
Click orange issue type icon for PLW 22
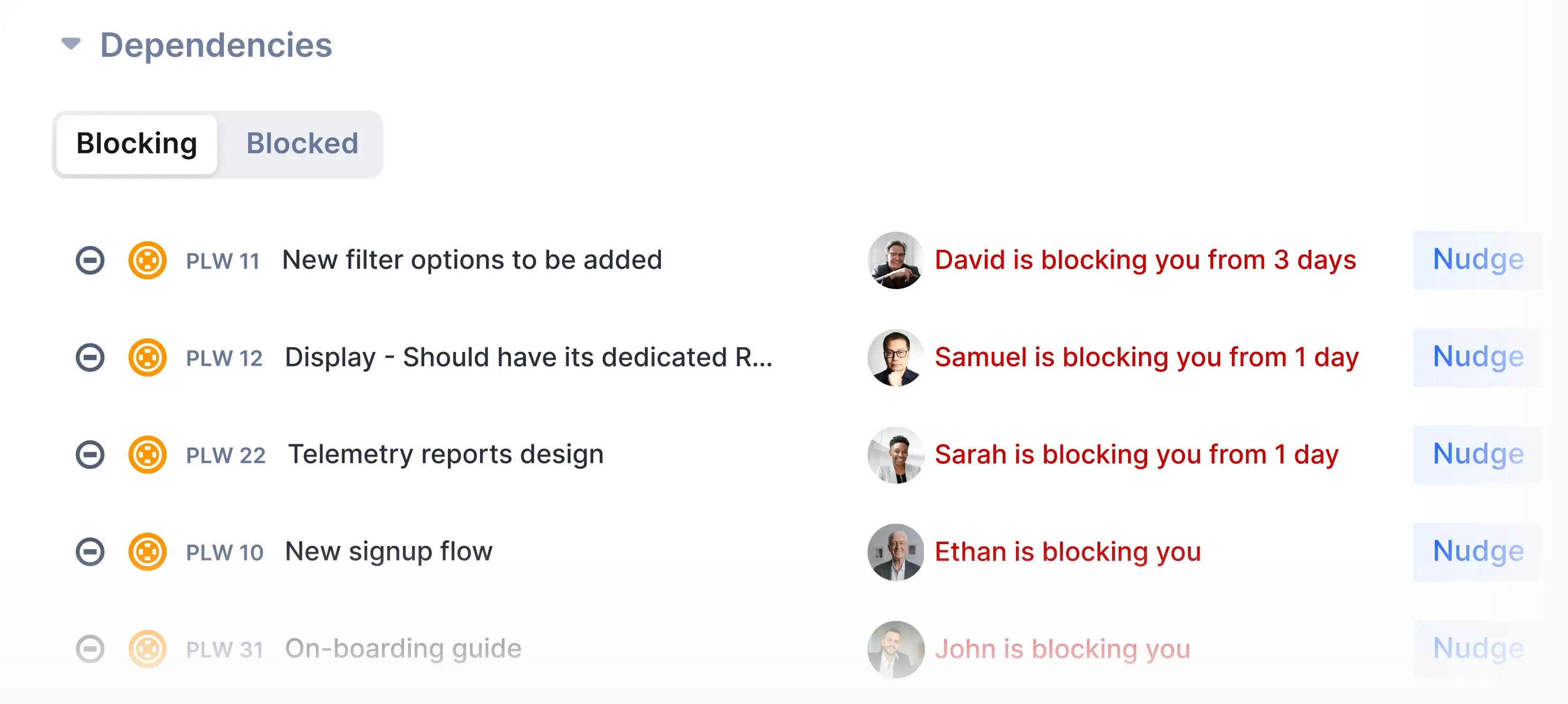(x=147, y=455)
